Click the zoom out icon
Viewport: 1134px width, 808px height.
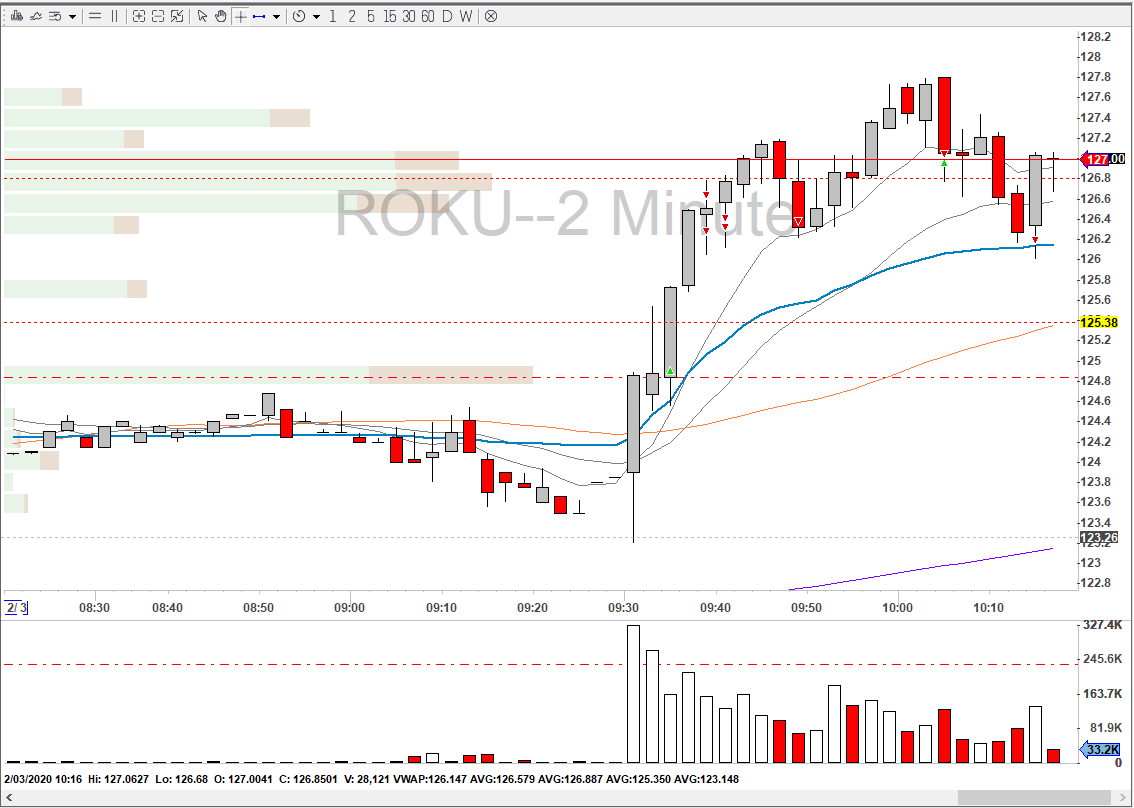(x=158, y=16)
